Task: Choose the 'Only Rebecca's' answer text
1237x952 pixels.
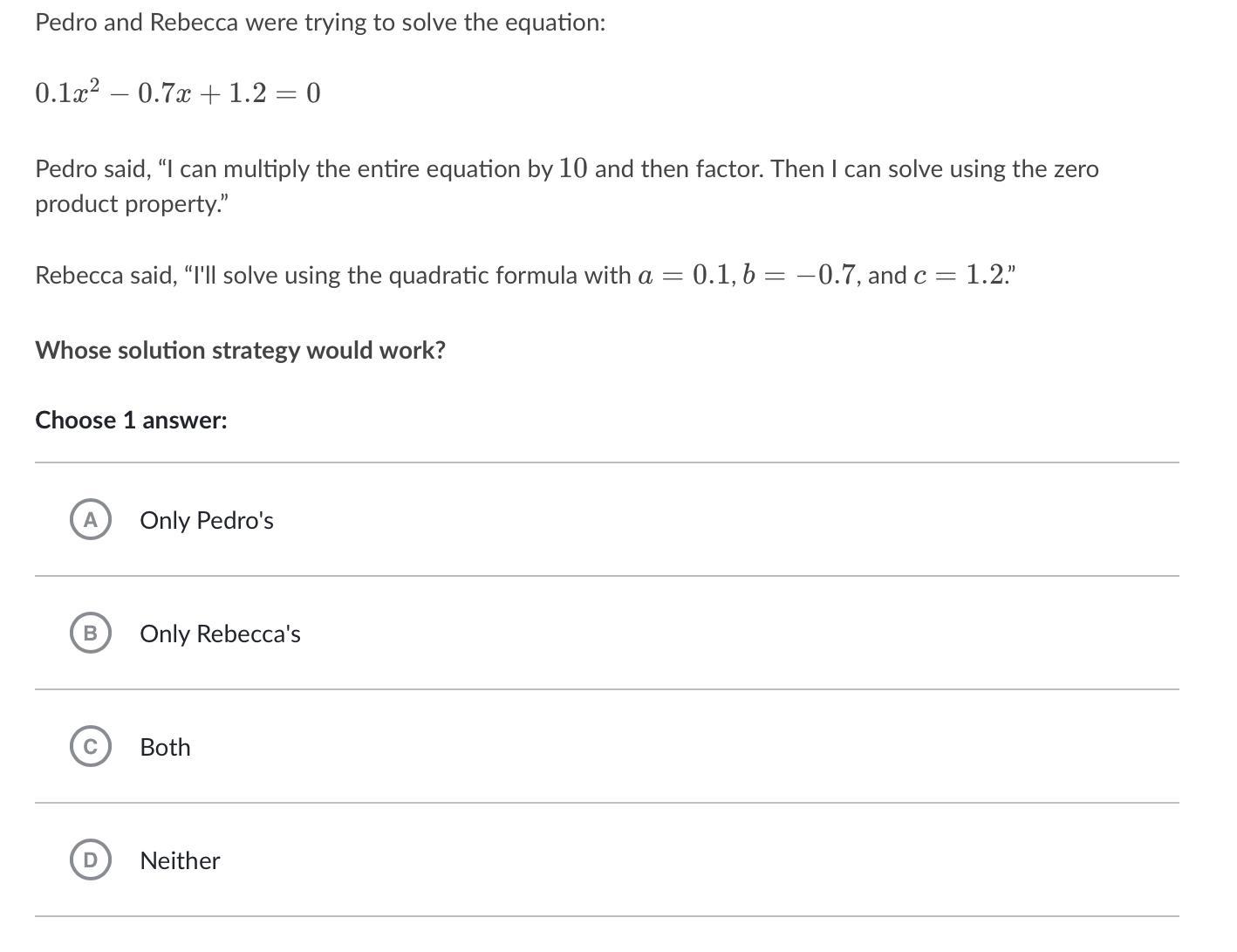Action: pyautogui.click(x=220, y=634)
